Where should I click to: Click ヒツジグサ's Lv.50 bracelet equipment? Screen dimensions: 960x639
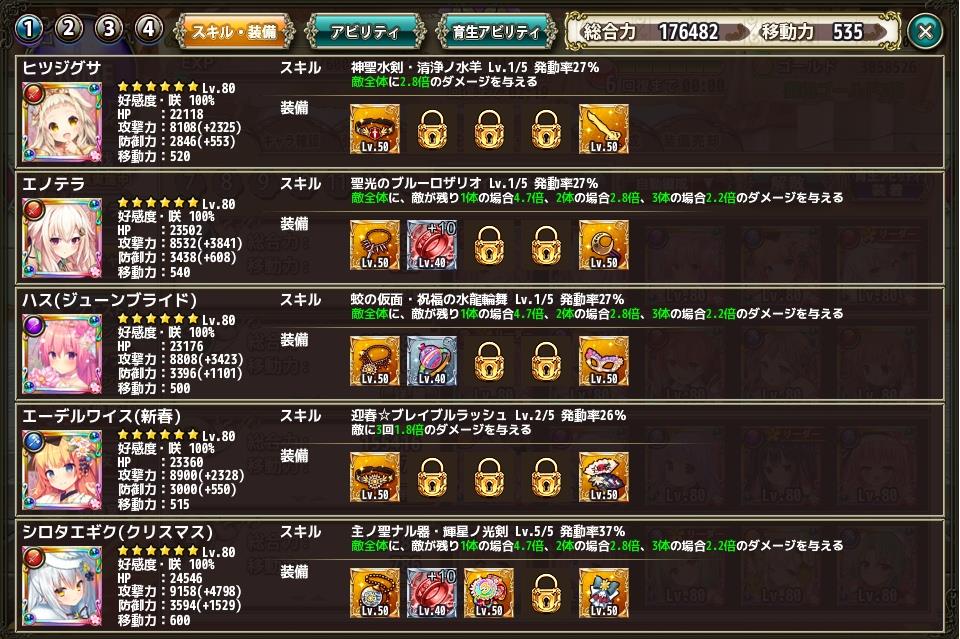[x=375, y=129]
